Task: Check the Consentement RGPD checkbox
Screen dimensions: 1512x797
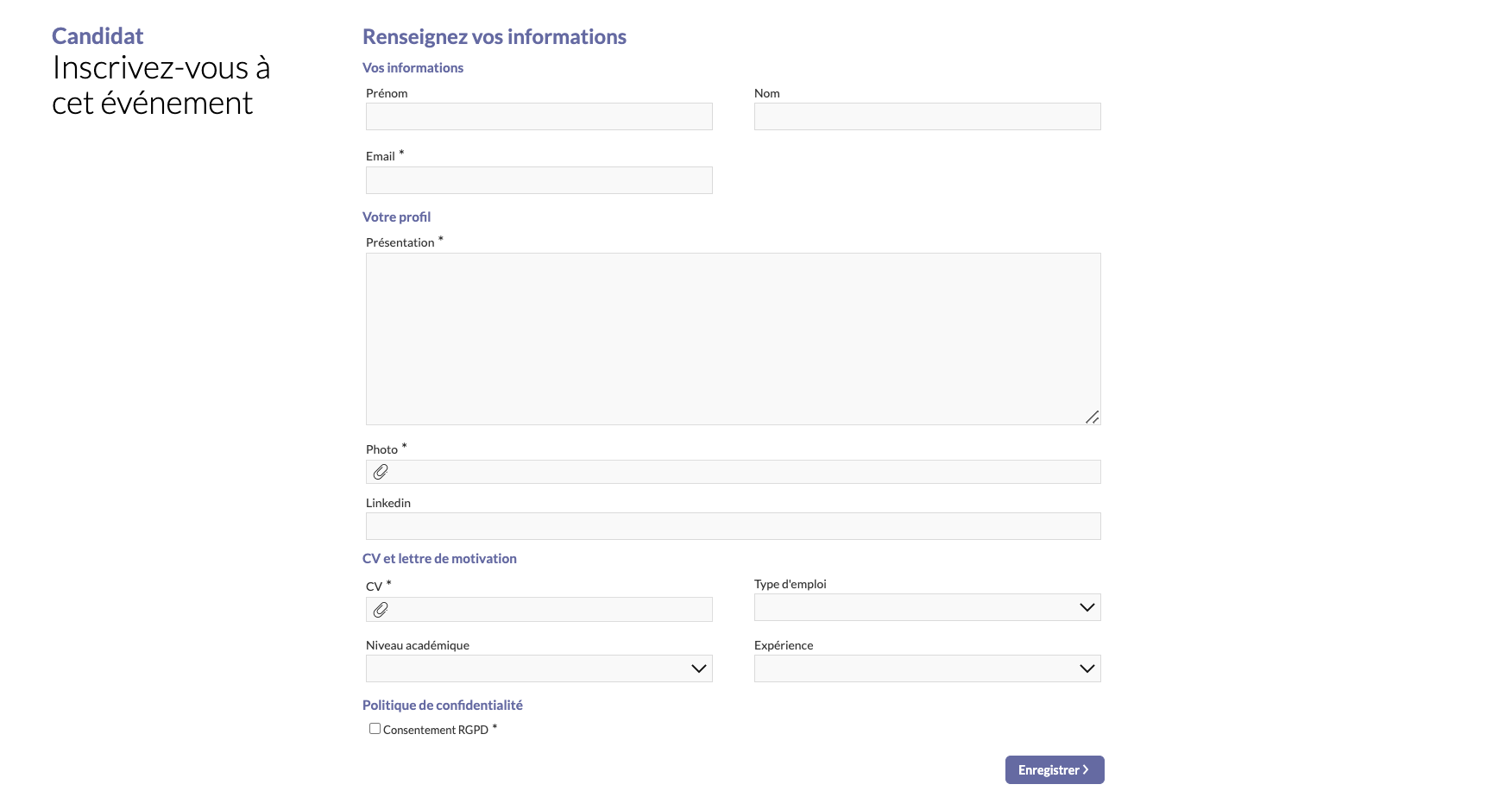Action: coord(375,729)
